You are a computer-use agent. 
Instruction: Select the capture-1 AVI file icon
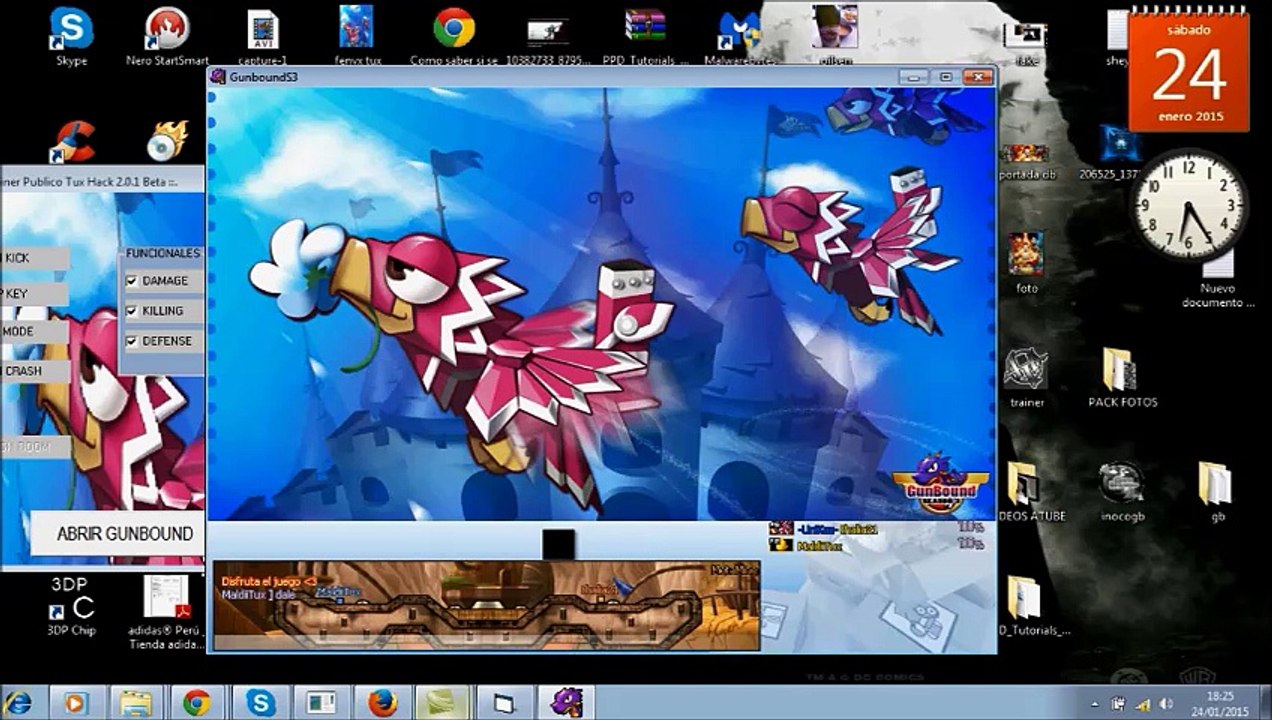[263, 35]
